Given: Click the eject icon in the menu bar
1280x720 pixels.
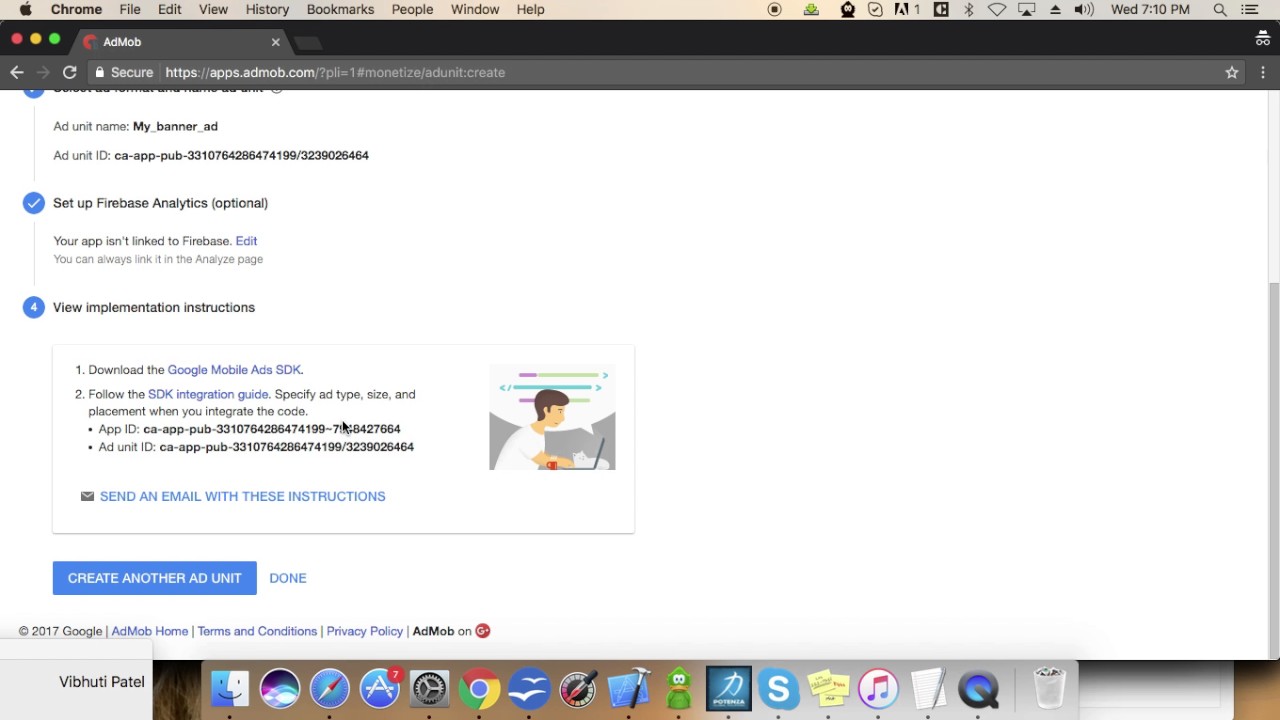Looking at the screenshot, I should (x=1055, y=10).
